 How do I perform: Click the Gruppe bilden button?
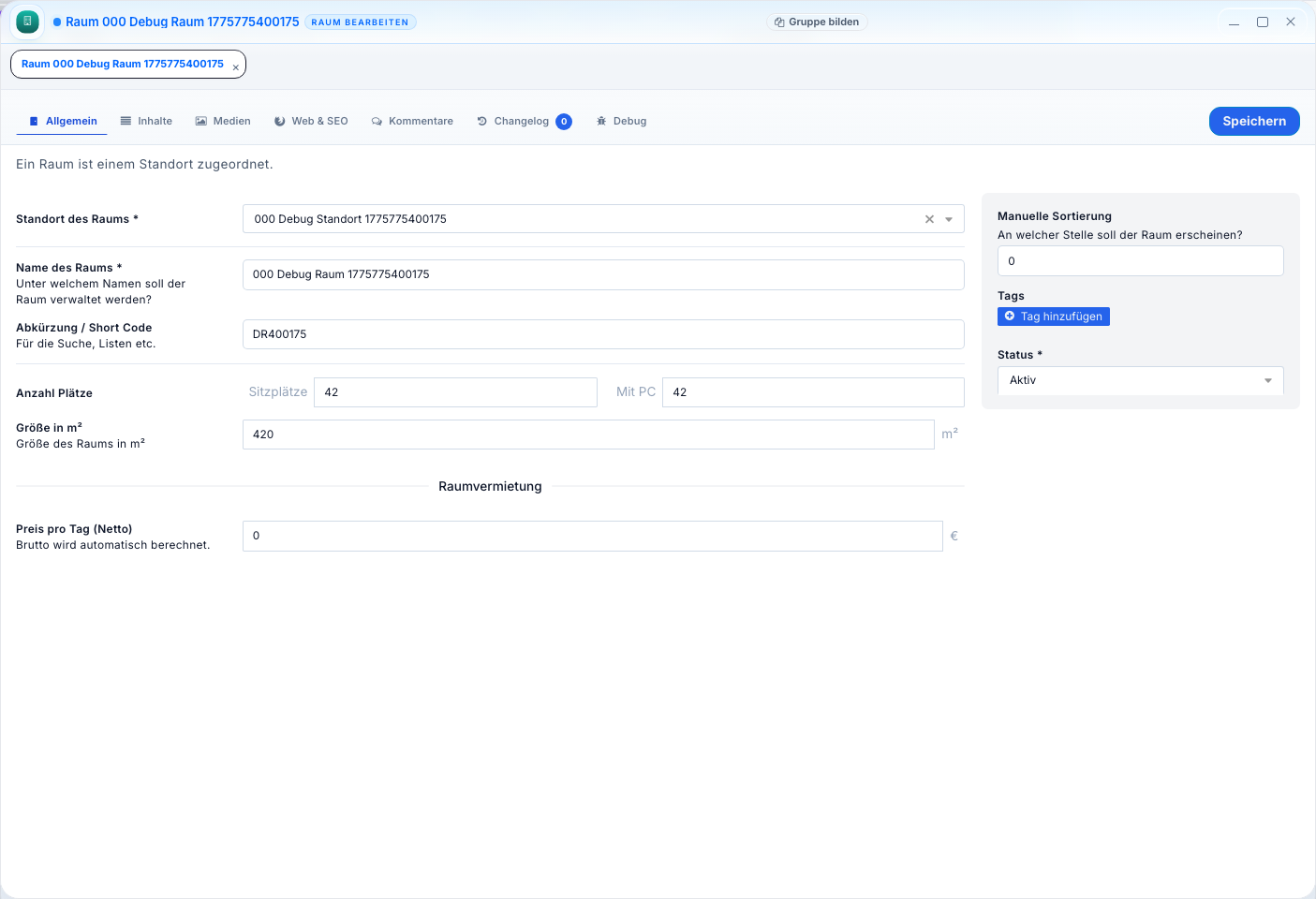[817, 22]
